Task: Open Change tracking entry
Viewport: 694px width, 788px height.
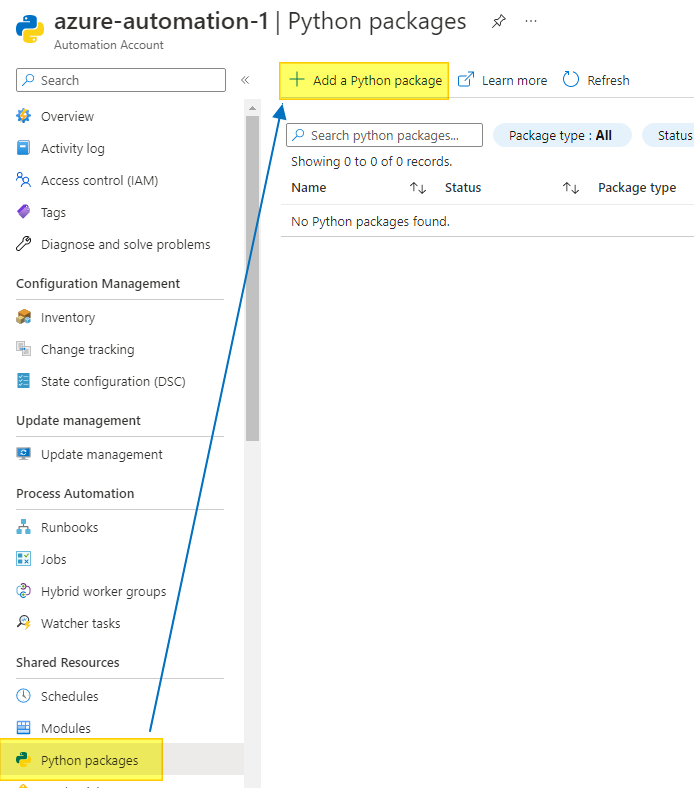Action: [87, 349]
